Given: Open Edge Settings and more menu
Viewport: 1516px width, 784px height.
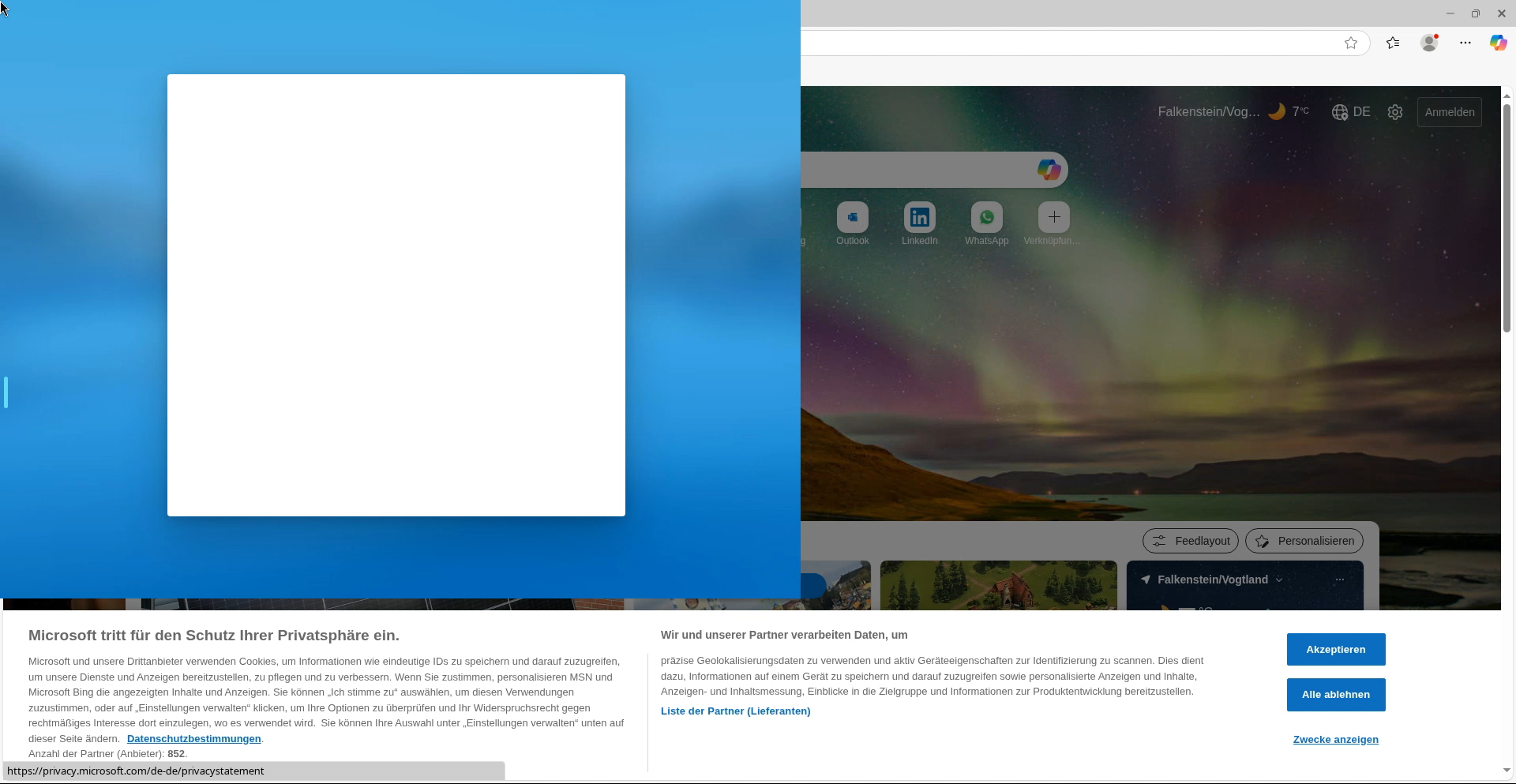Looking at the screenshot, I should (x=1465, y=43).
